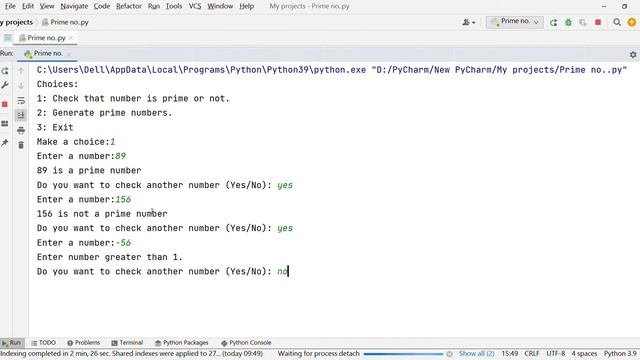Open the Python Packages tool window
The image size is (640, 360).
click(x=182, y=343)
